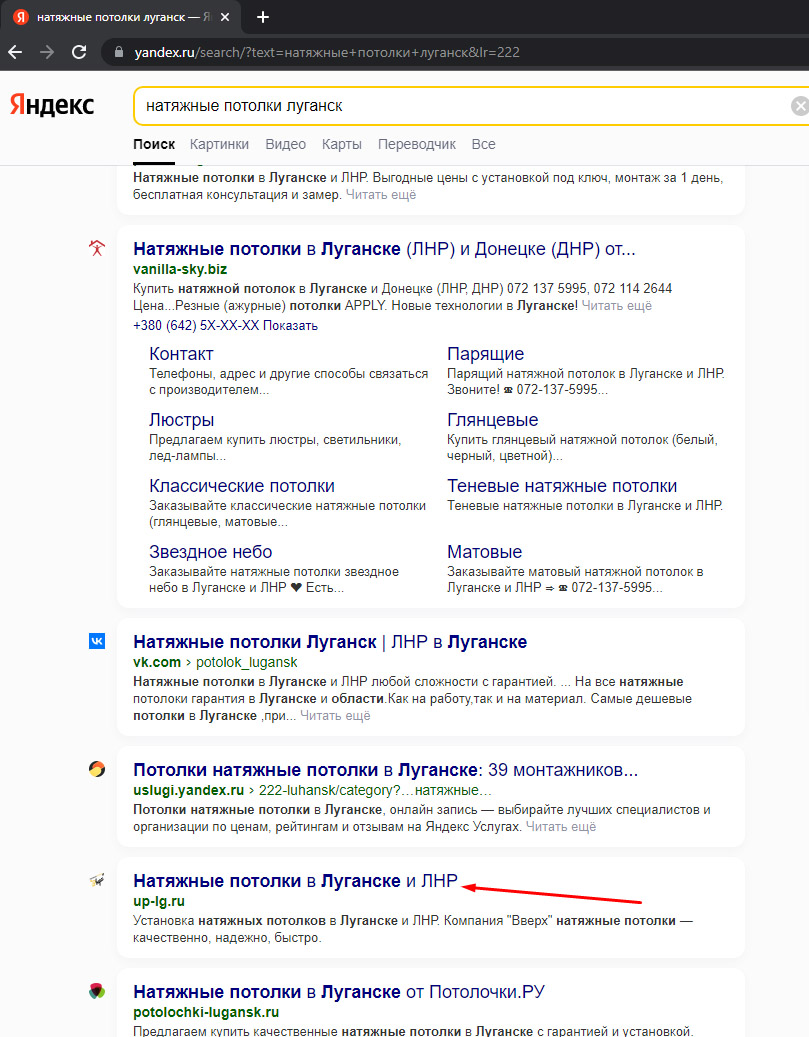The height and width of the screenshot is (1037, 809).
Task: Click the Yandex Uslugi favicon
Action: point(97,769)
